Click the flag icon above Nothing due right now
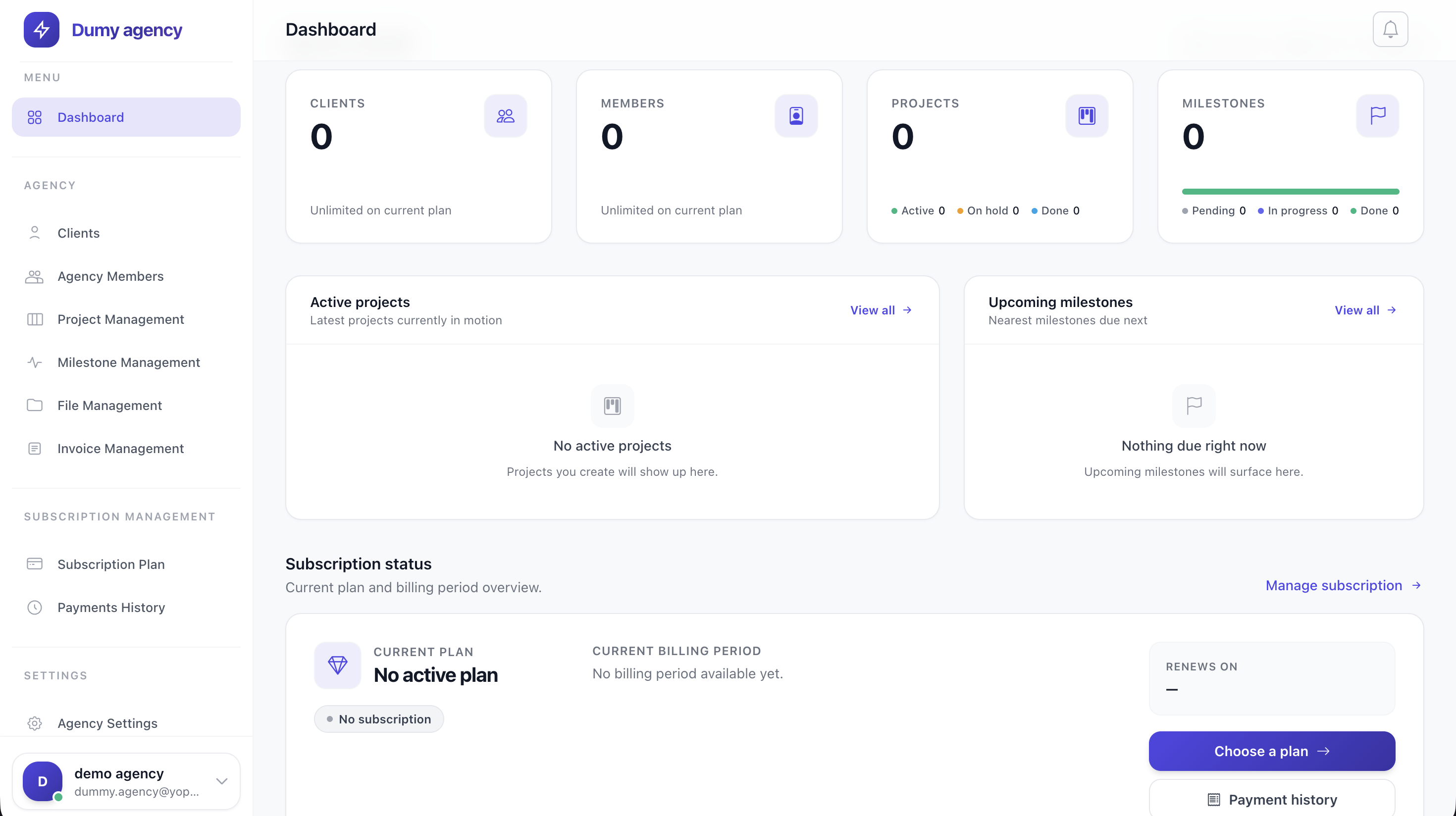The height and width of the screenshot is (816, 1456). click(x=1194, y=406)
